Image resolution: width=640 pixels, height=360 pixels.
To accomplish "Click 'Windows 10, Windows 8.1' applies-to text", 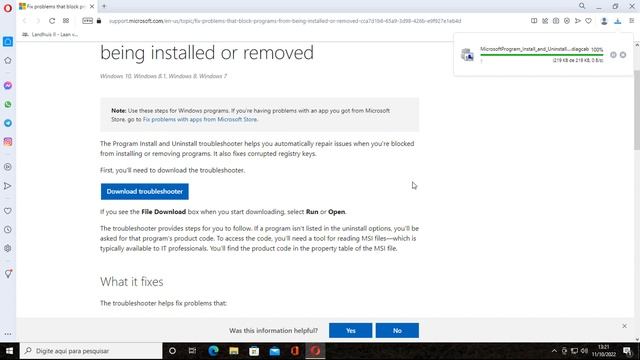I will (x=163, y=76).
